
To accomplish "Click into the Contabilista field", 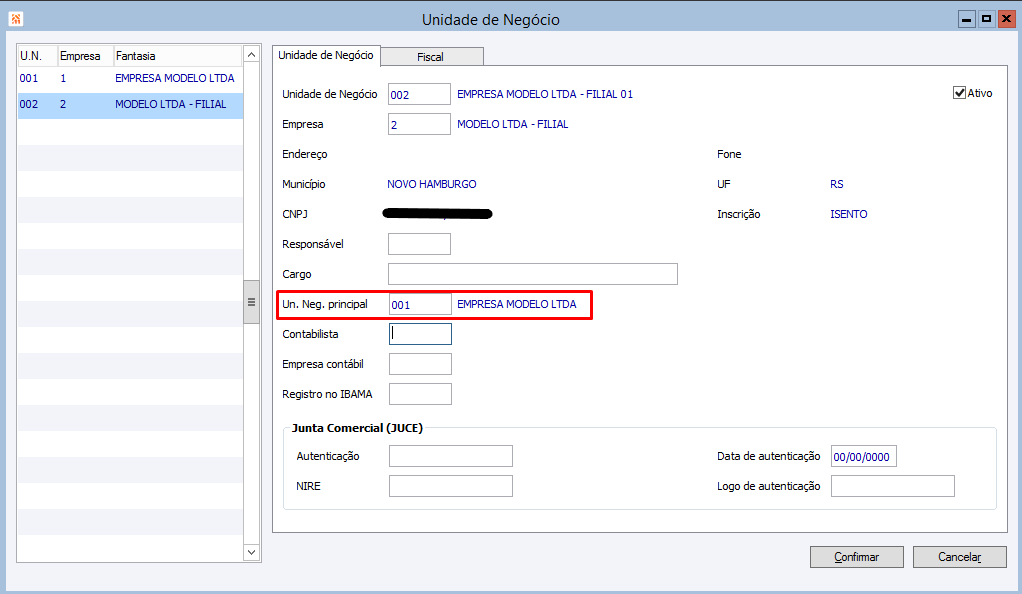I will click(420, 334).
